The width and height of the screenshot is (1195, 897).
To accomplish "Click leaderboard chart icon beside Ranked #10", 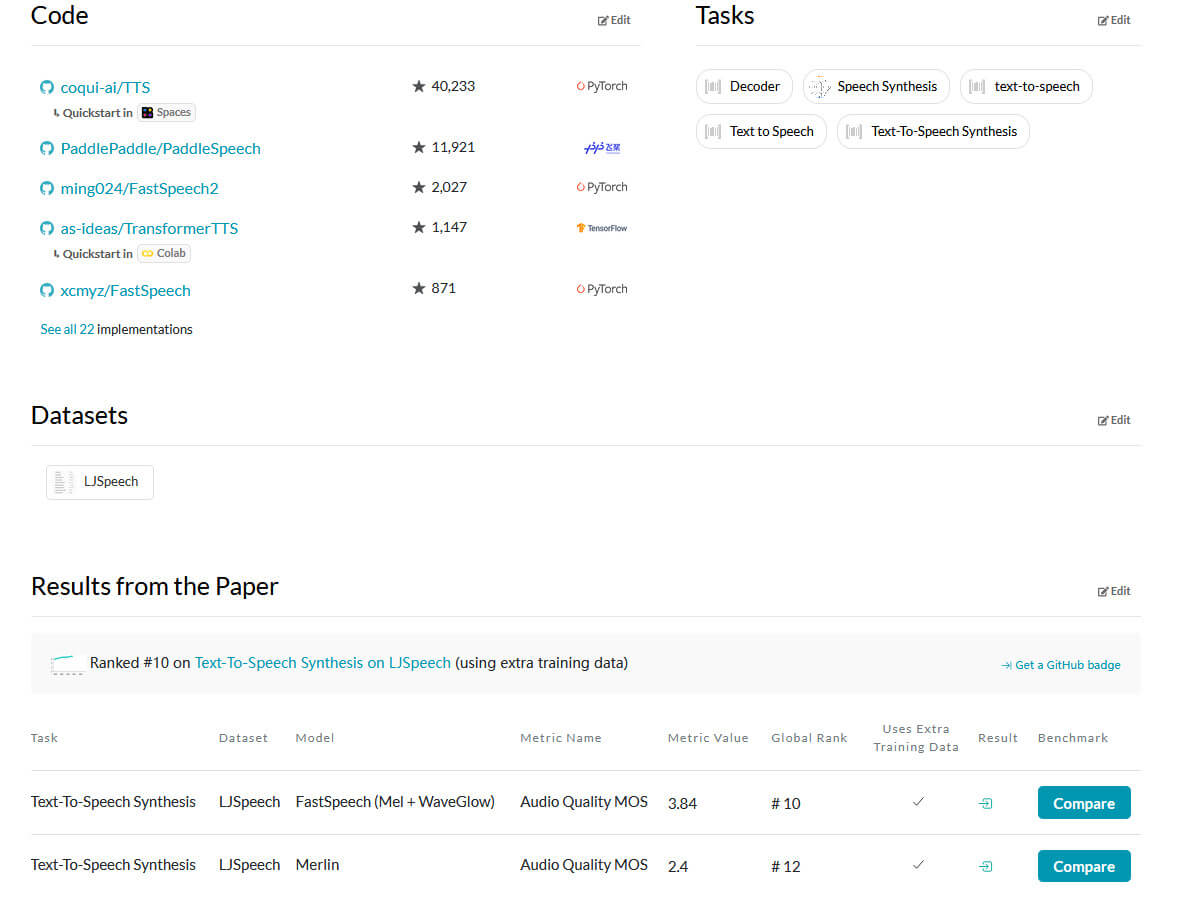I will pyautogui.click(x=67, y=665).
